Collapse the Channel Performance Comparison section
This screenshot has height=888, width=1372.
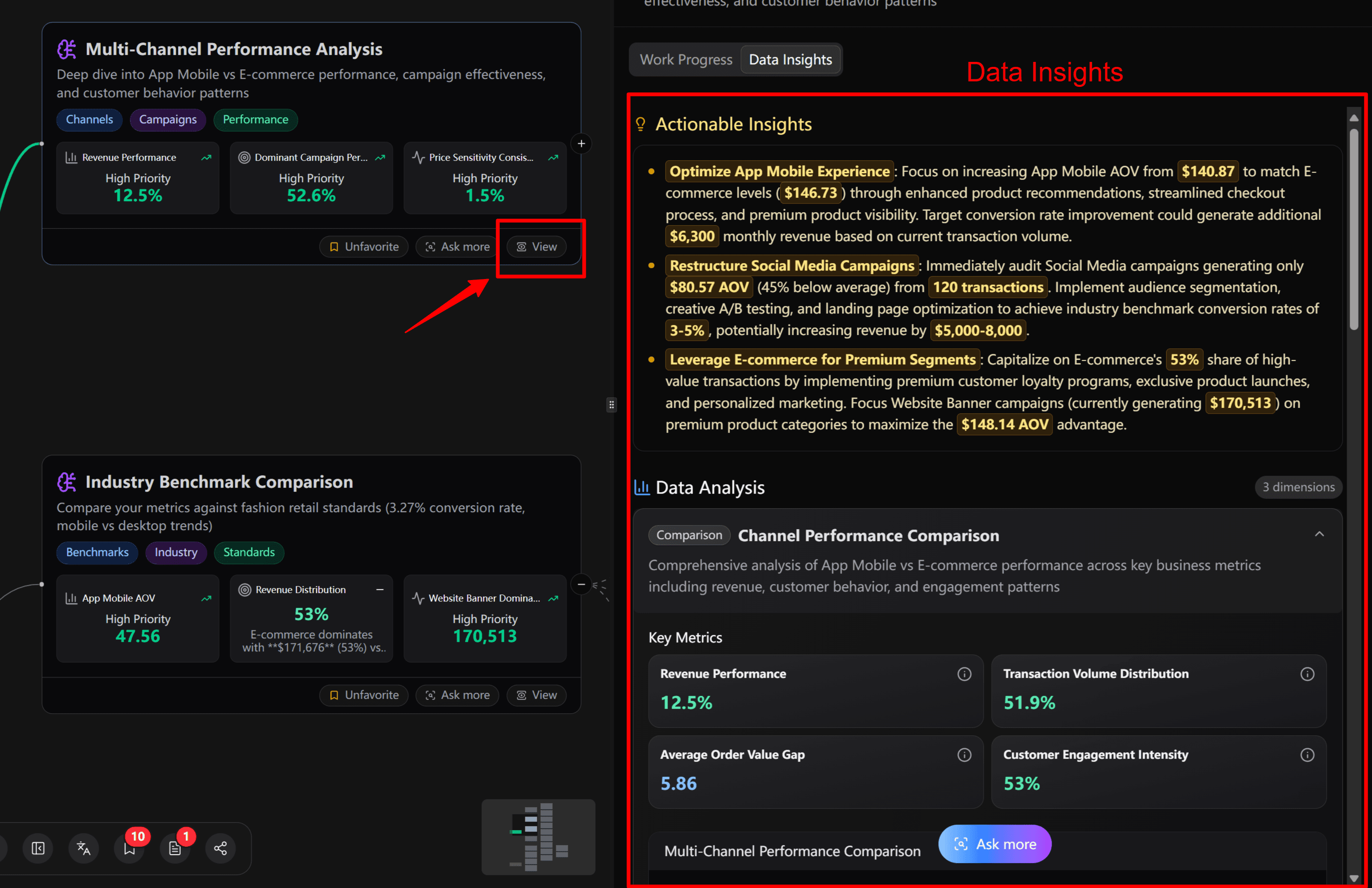[1320, 534]
